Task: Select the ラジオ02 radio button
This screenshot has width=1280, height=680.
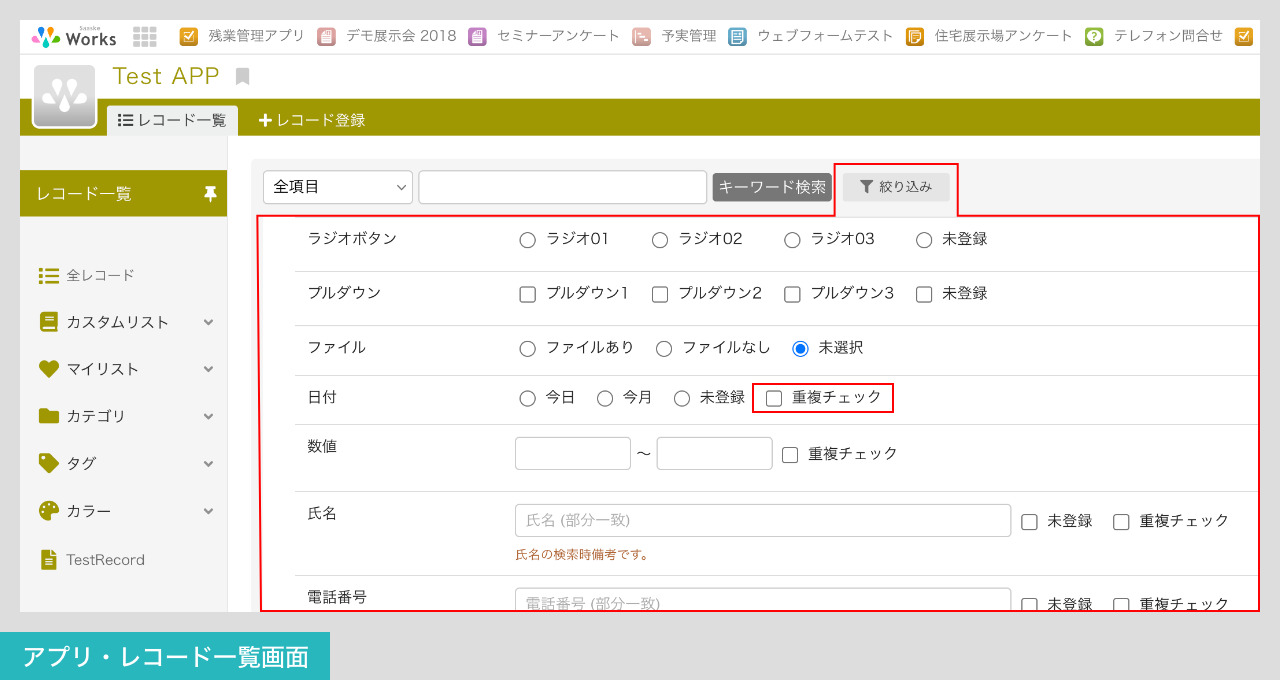Action: click(x=660, y=240)
